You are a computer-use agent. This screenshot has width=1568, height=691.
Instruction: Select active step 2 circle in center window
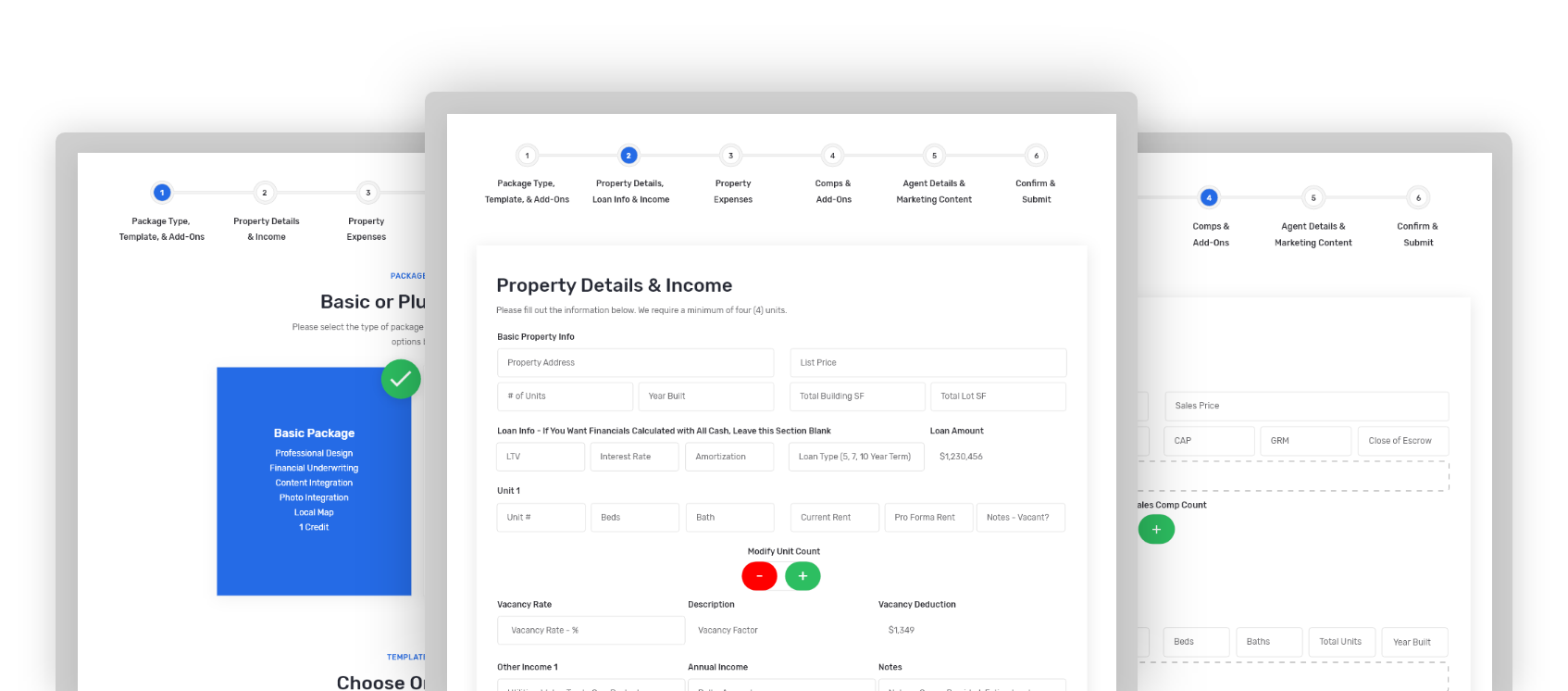[628, 156]
